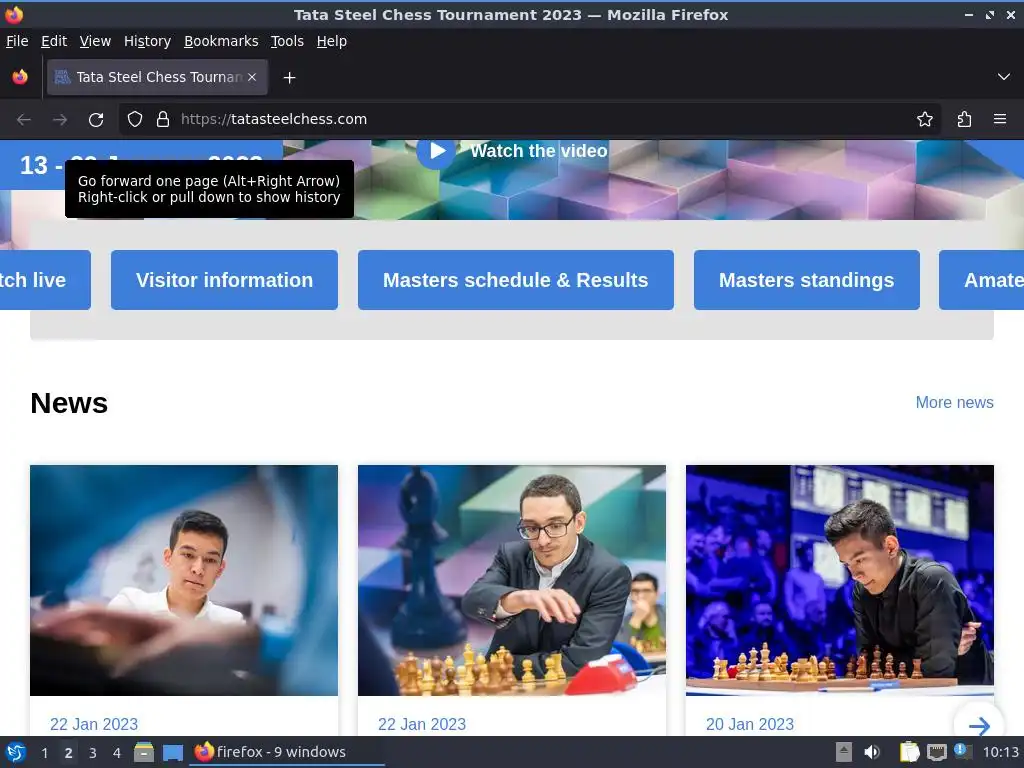1024x768 pixels.
Task: Open the History menu
Action: [148, 41]
